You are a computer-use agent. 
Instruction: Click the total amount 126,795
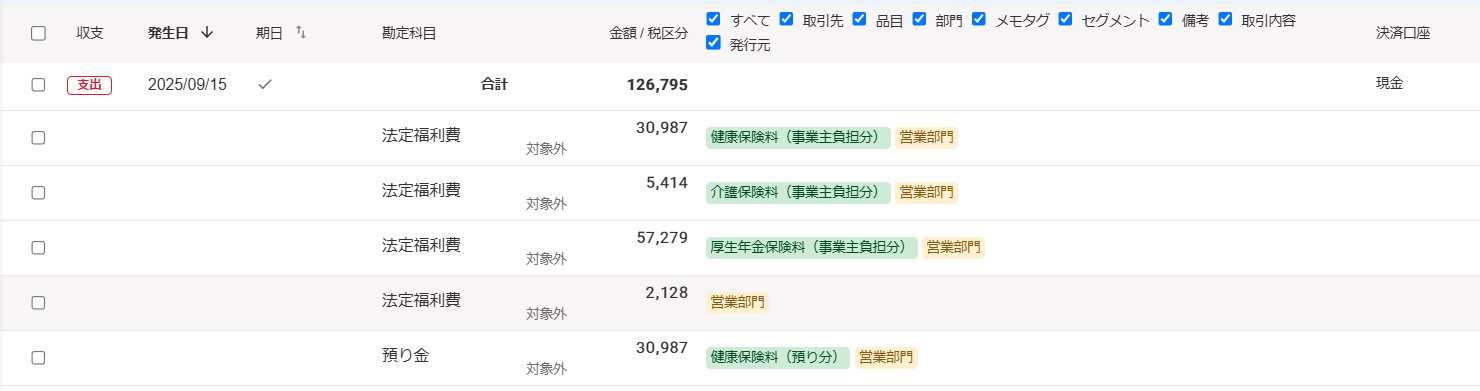(x=657, y=85)
